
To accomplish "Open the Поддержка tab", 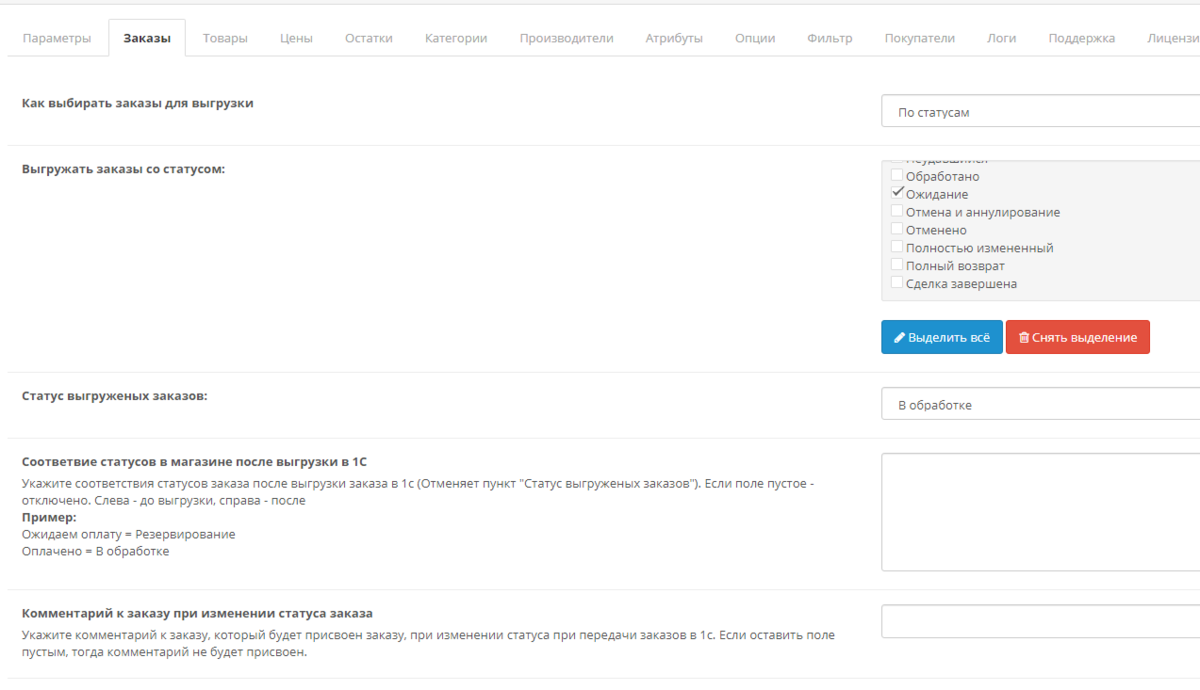I will coord(1082,38).
